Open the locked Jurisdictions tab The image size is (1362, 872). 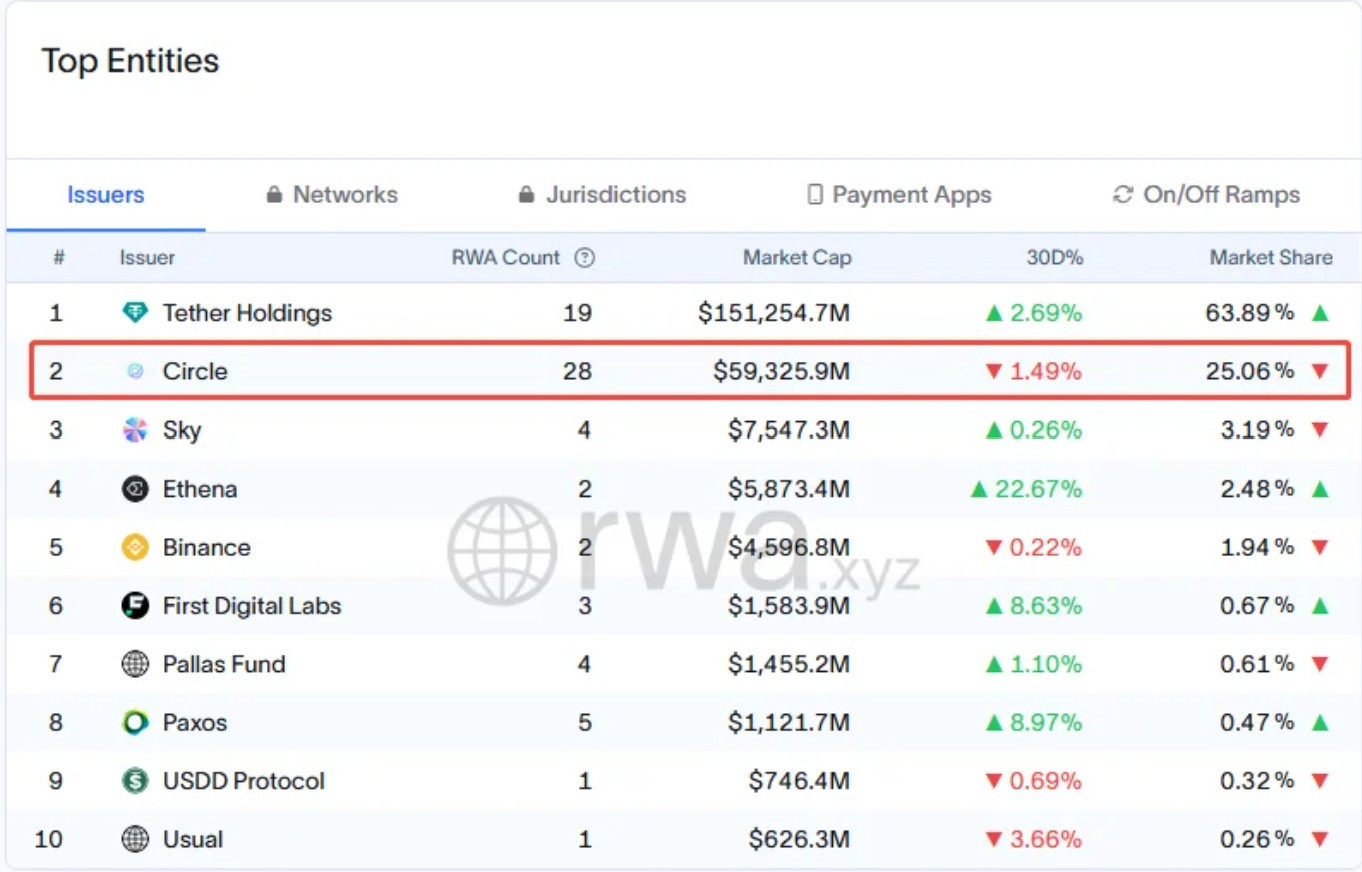click(x=602, y=195)
